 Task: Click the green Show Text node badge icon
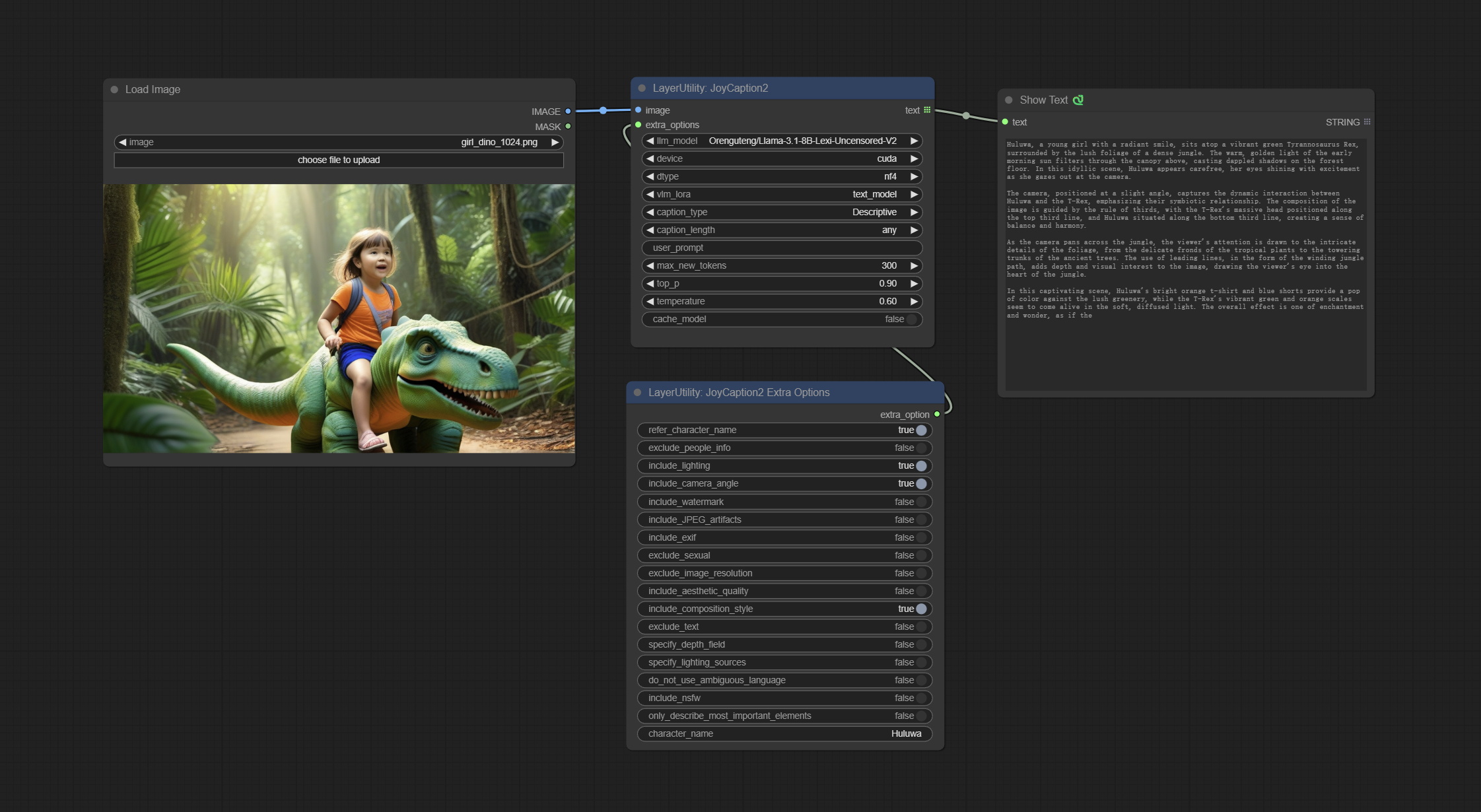coord(1078,100)
